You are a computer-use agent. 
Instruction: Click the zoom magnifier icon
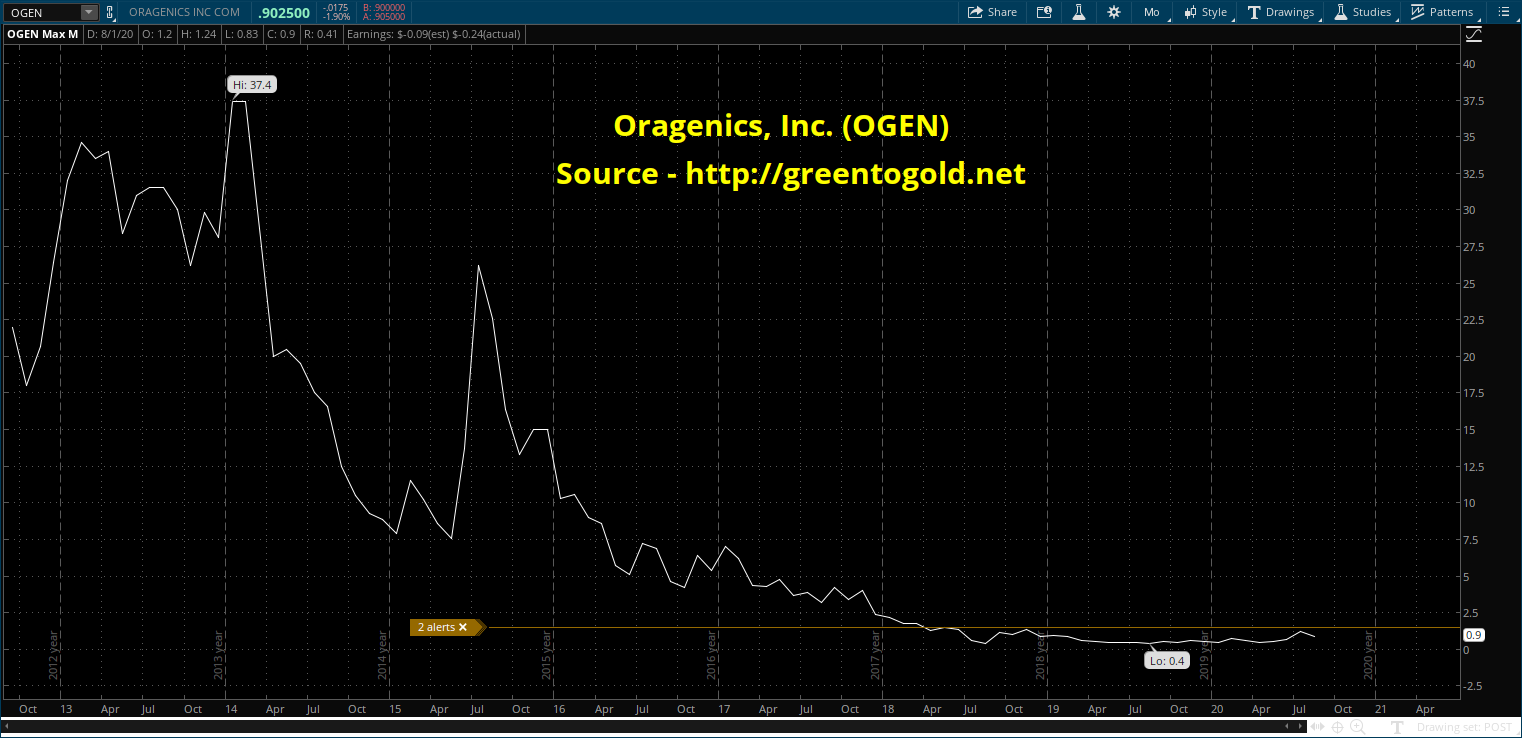(1356, 728)
